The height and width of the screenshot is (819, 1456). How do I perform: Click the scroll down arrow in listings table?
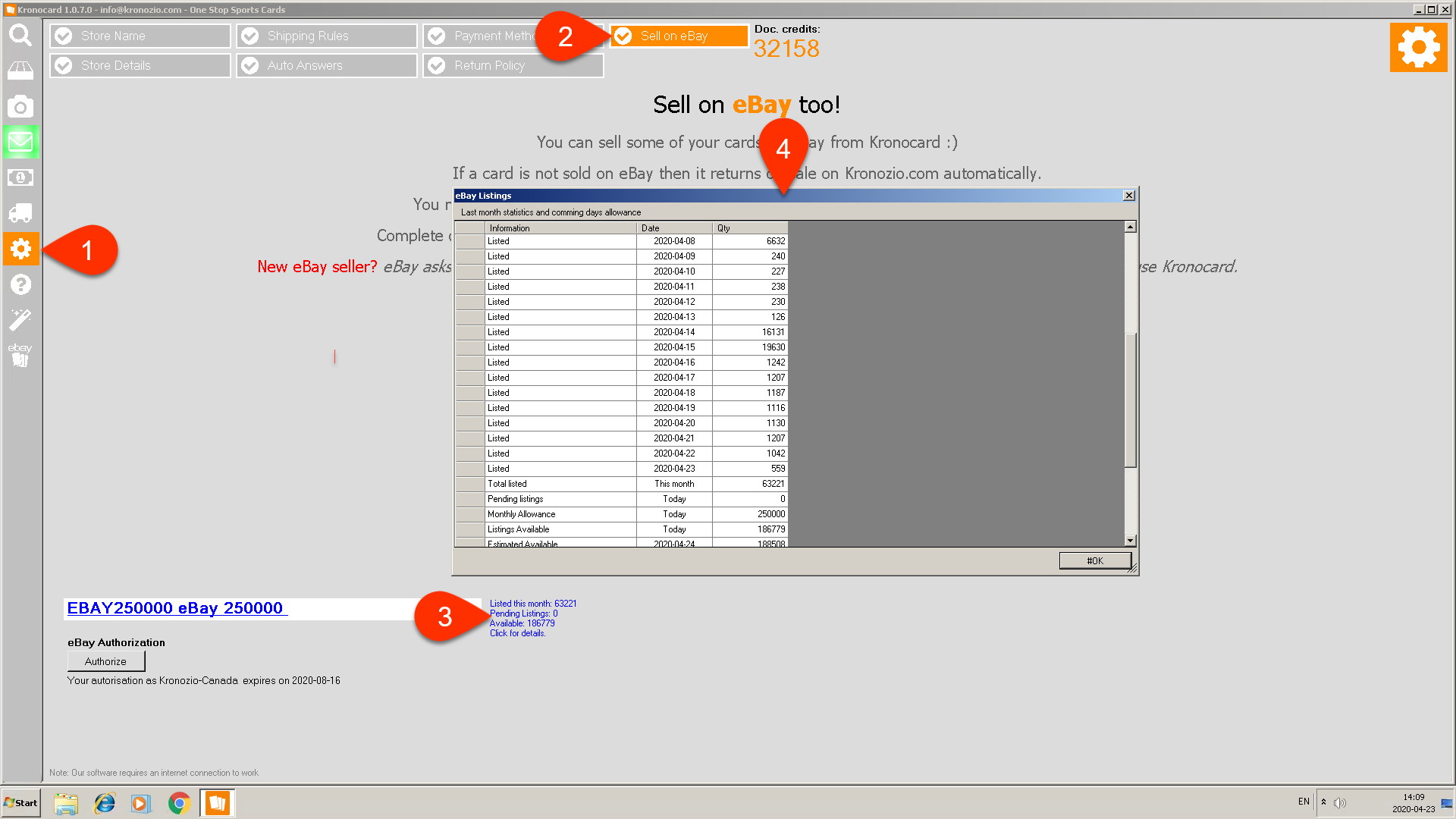[x=1130, y=541]
